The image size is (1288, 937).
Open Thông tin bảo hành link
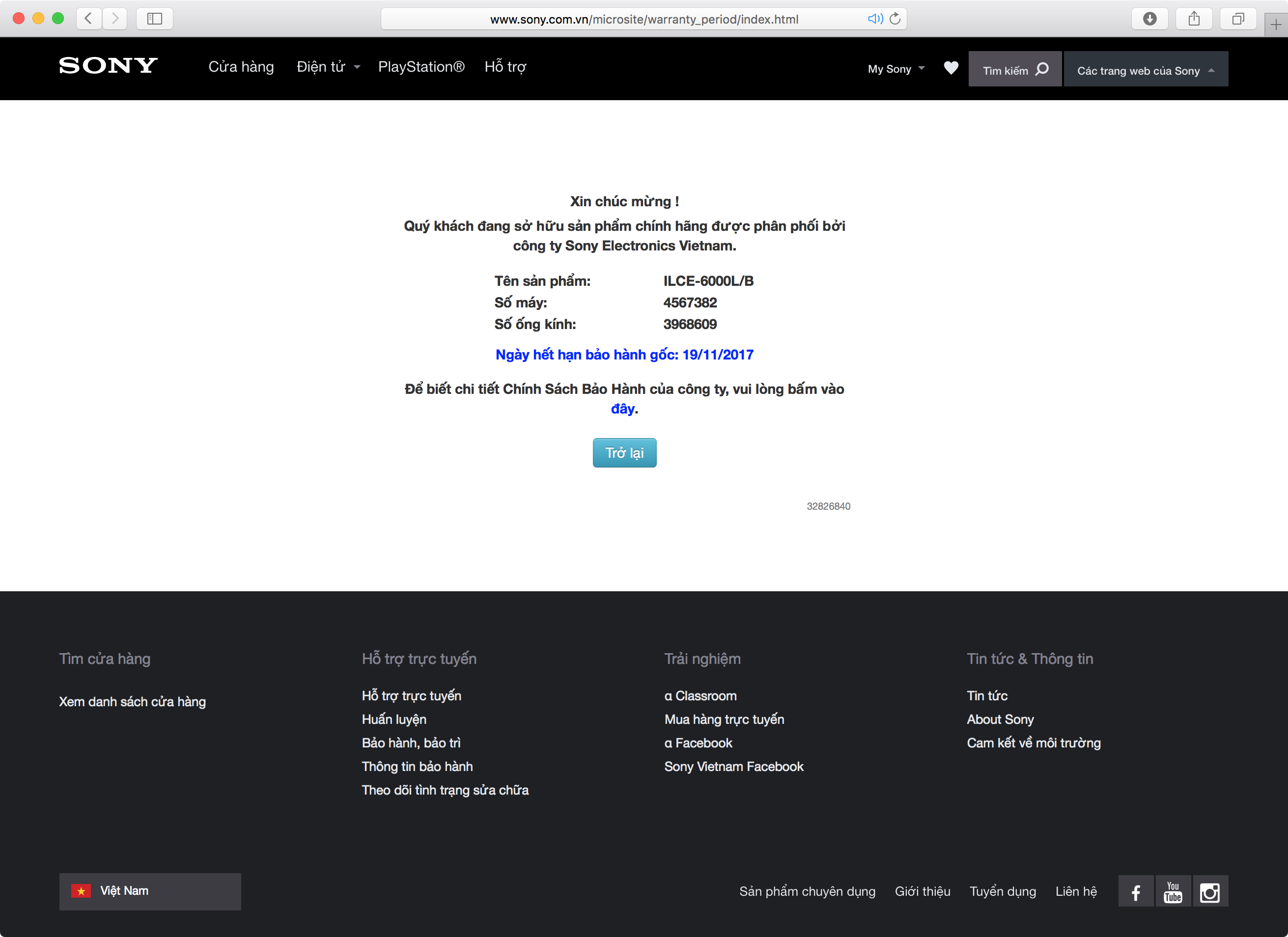click(x=418, y=767)
